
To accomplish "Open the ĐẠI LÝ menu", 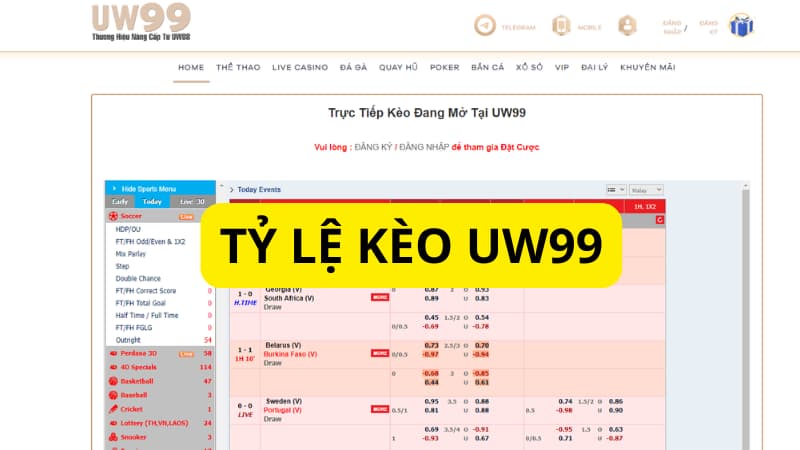I will point(594,67).
